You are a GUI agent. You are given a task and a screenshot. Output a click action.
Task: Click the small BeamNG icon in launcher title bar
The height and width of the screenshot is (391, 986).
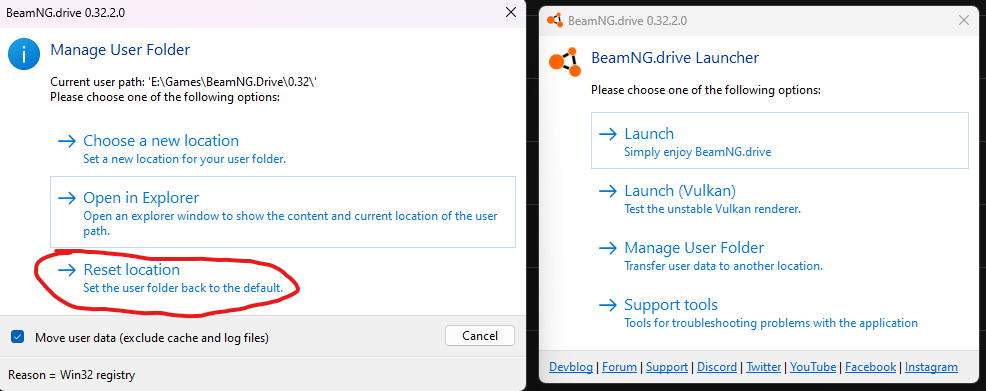coord(555,20)
